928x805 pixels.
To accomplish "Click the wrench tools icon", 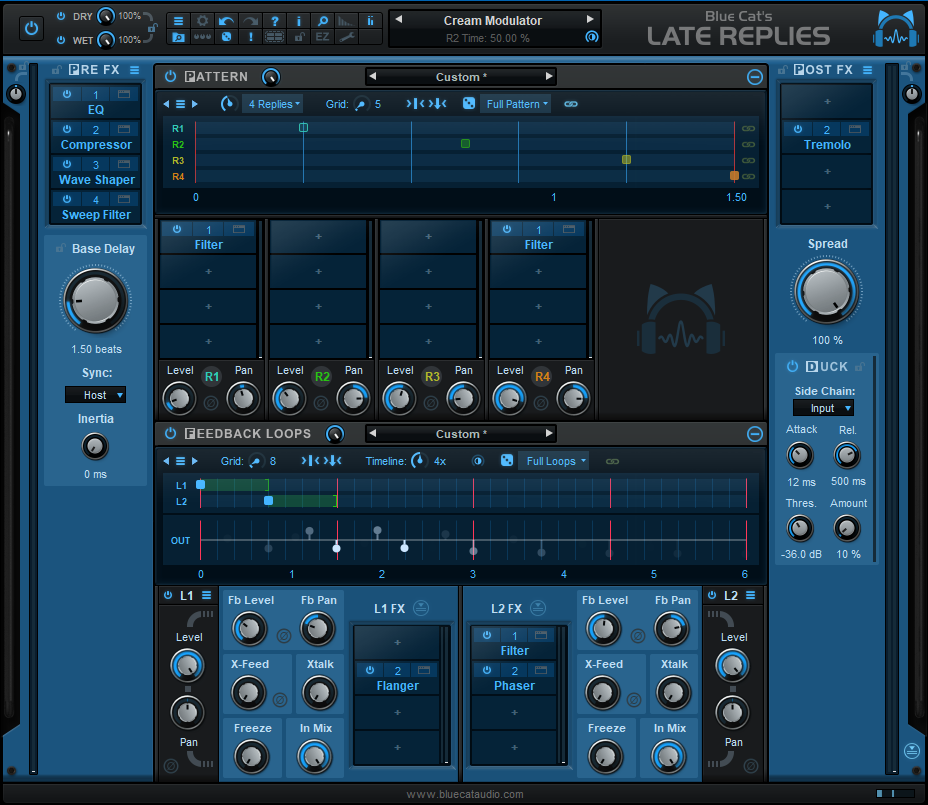I will pyautogui.click(x=347, y=37).
